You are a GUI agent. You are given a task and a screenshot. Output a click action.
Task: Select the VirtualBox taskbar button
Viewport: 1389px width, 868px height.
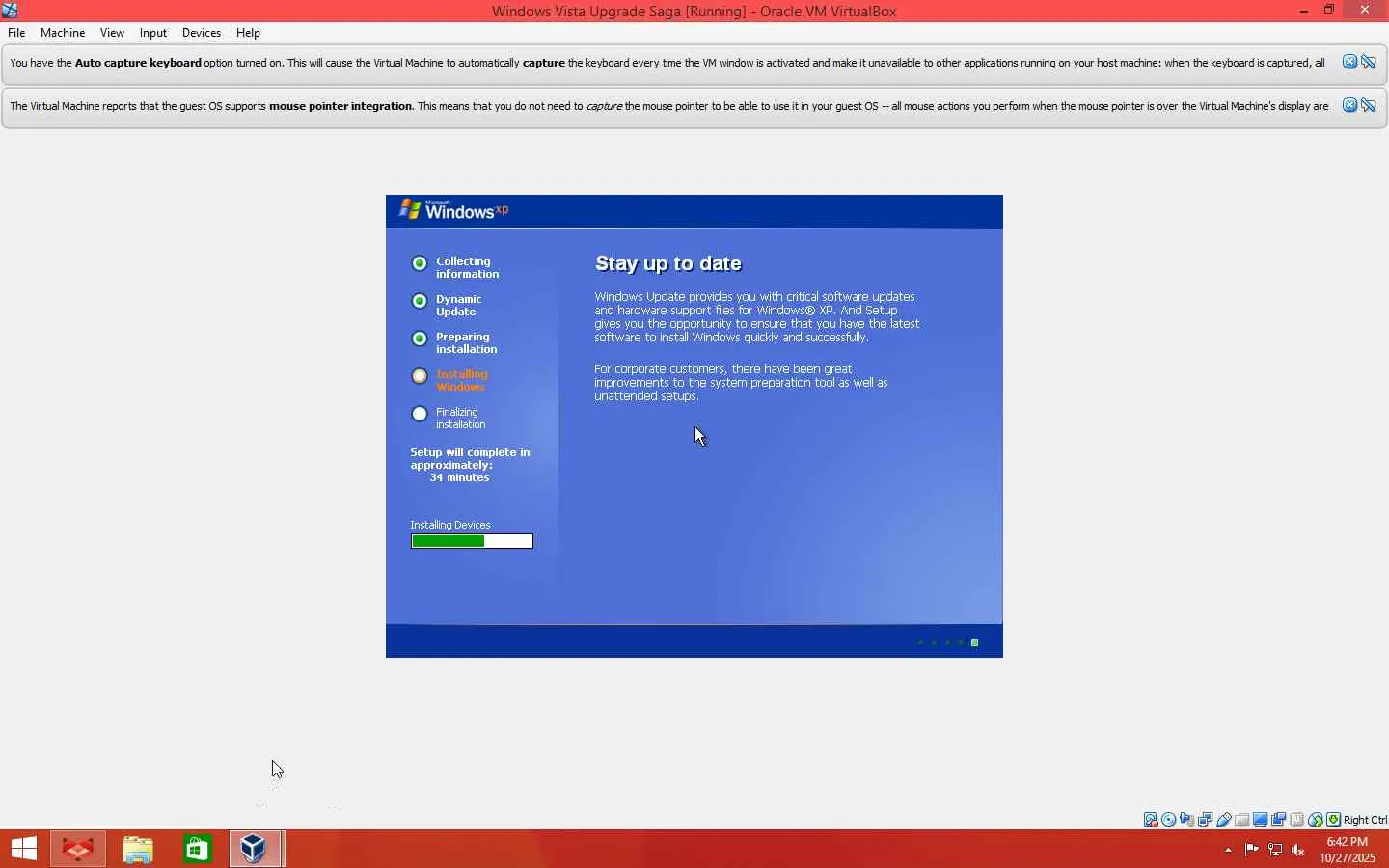pyautogui.click(x=256, y=849)
